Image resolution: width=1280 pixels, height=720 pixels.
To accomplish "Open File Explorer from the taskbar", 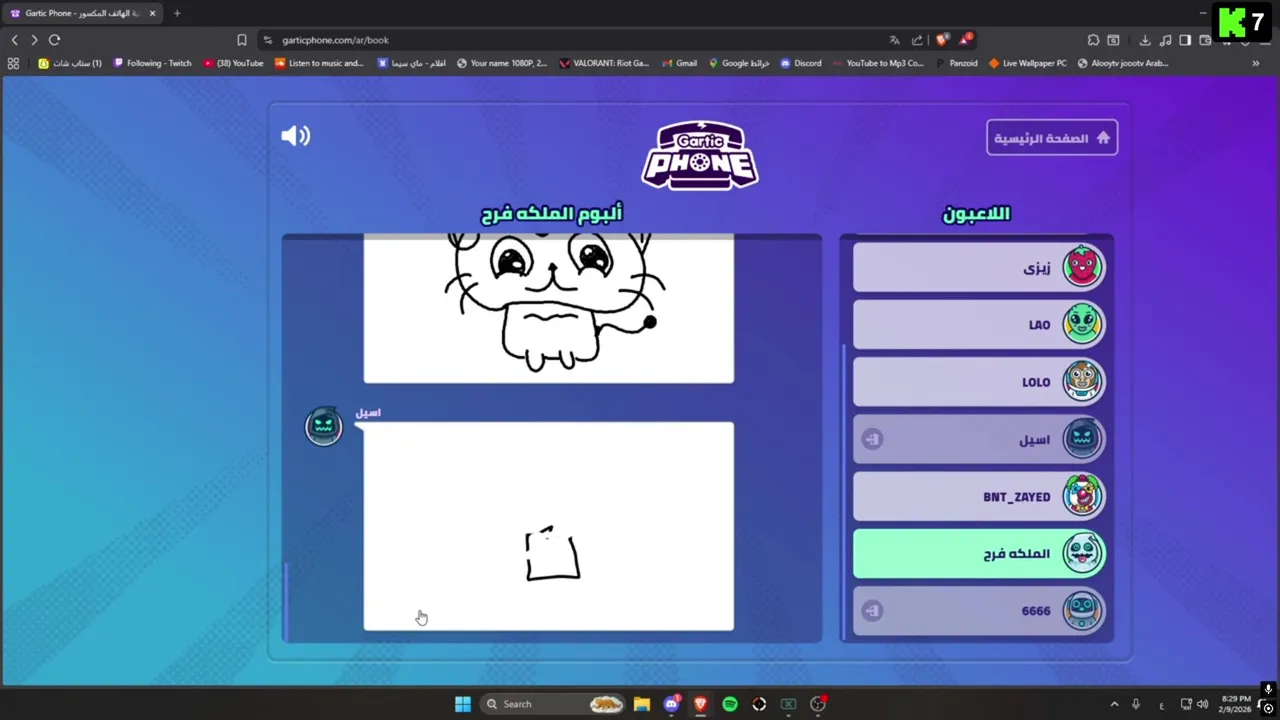I will coord(642,704).
